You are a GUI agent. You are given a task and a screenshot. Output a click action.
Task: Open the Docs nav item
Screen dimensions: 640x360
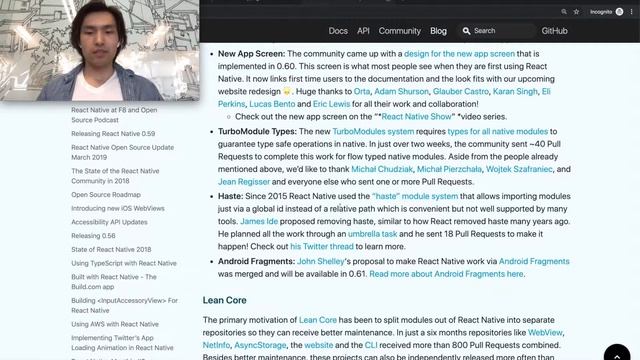coord(338,31)
